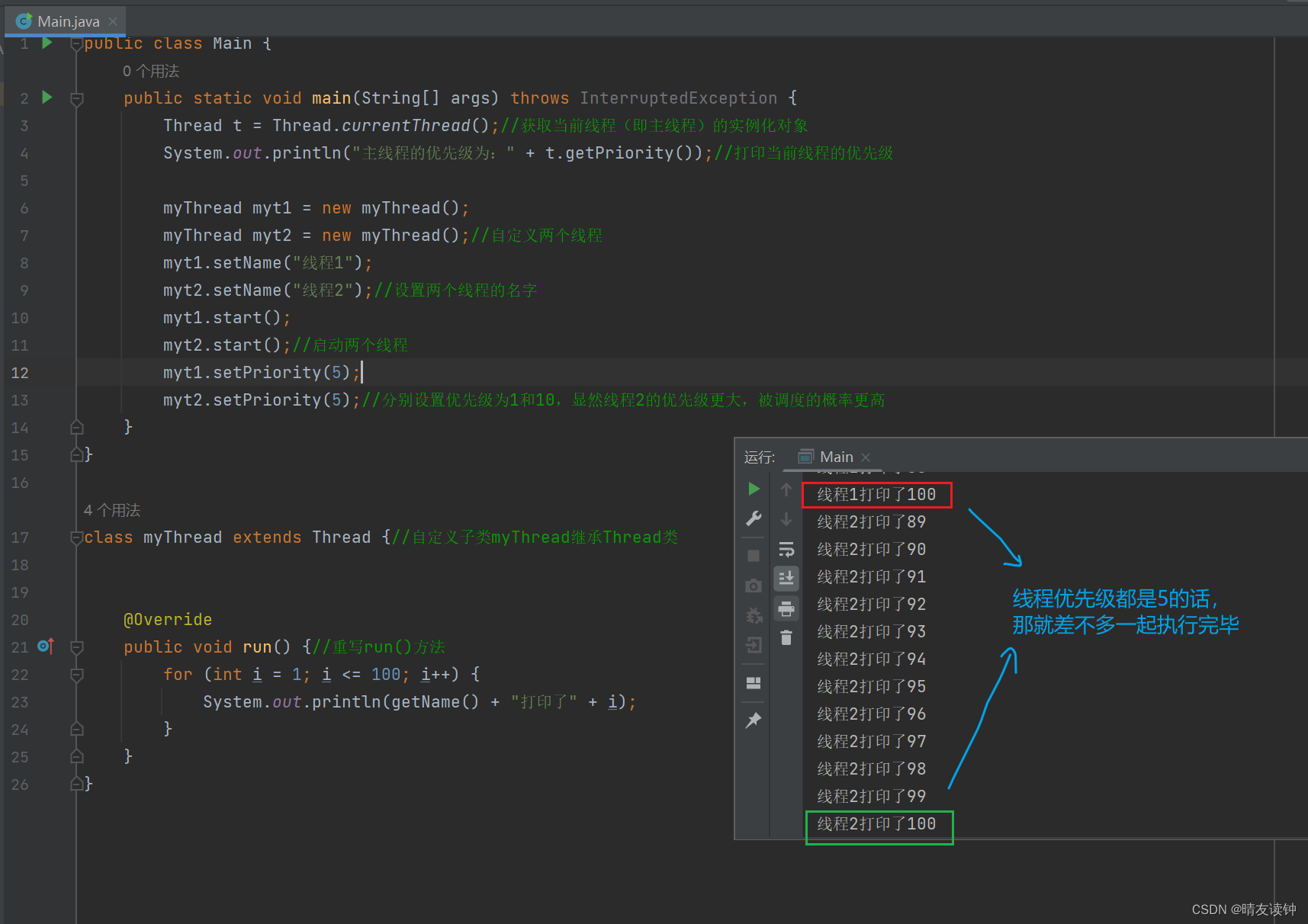This screenshot has width=1308, height=924.
Task: Click '0 个用法' usages hint above main
Action: [x=151, y=71]
